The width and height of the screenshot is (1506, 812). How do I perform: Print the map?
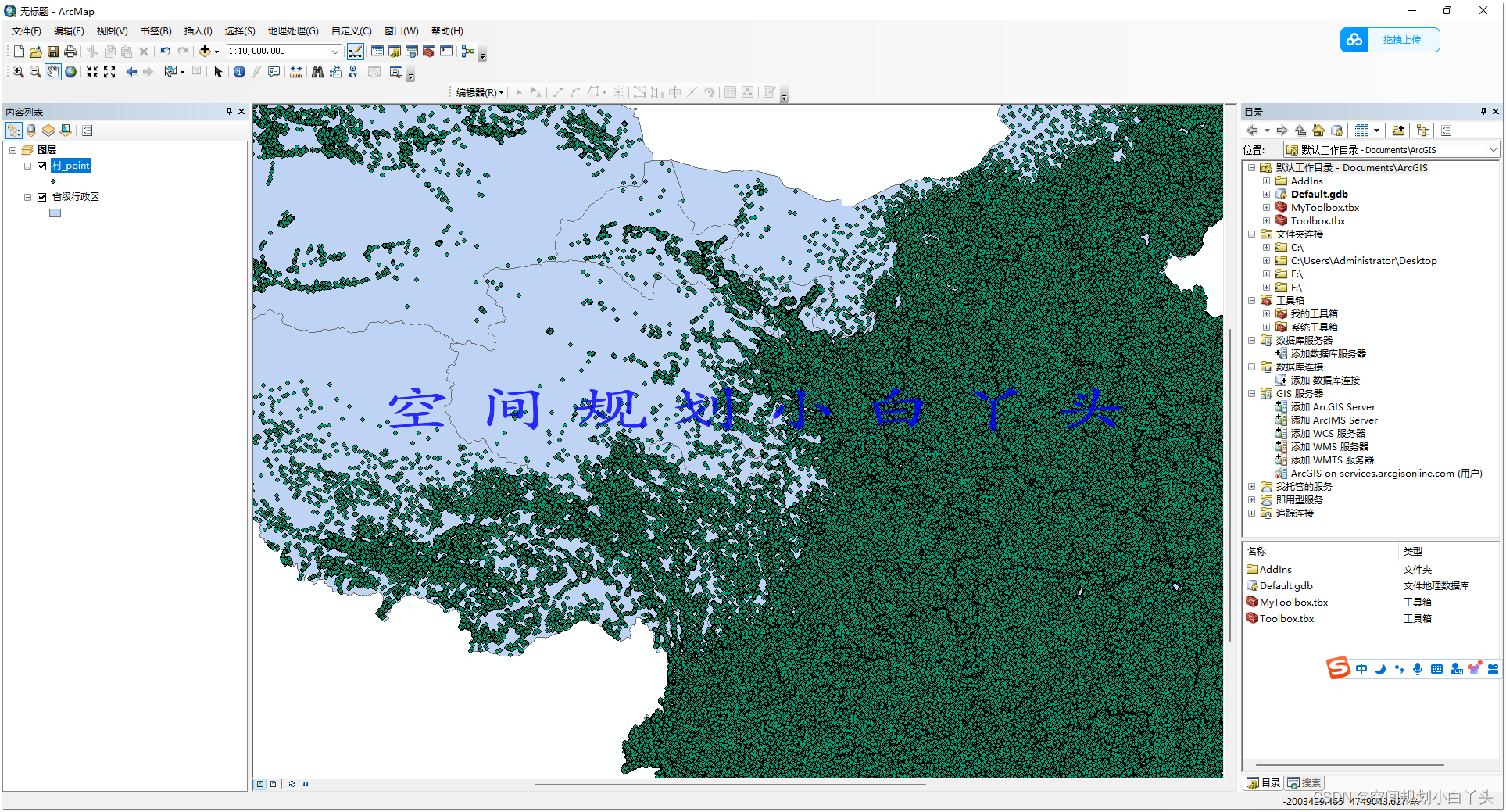70,52
